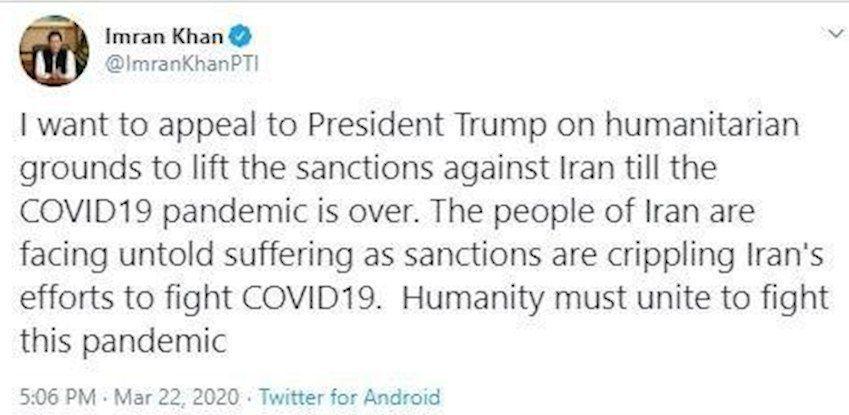The image size is (849, 415).
Task: Open the Twitter for Android link
Action: coord(349,397)
